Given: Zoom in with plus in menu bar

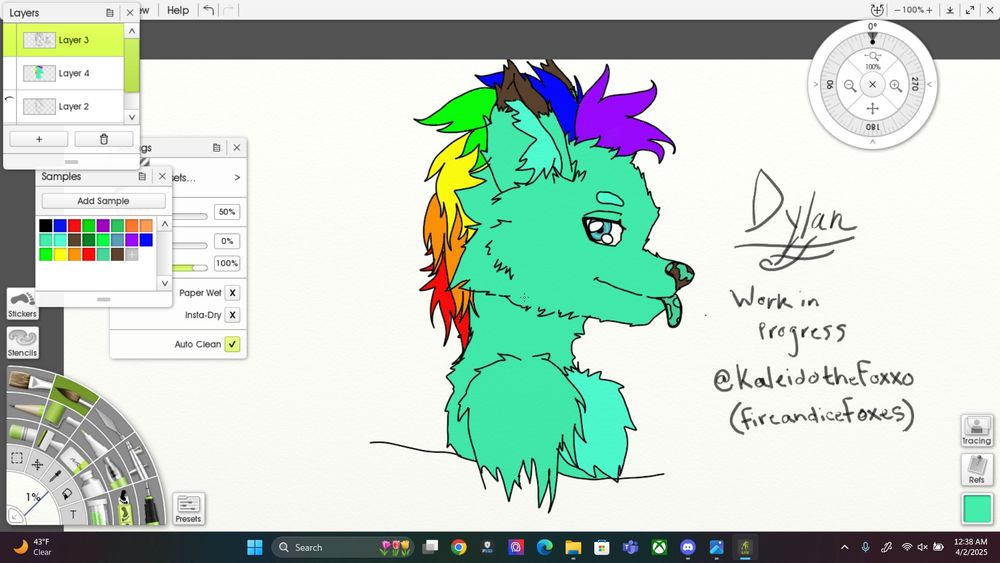Looking at the screenshot, I should point(929,10).
